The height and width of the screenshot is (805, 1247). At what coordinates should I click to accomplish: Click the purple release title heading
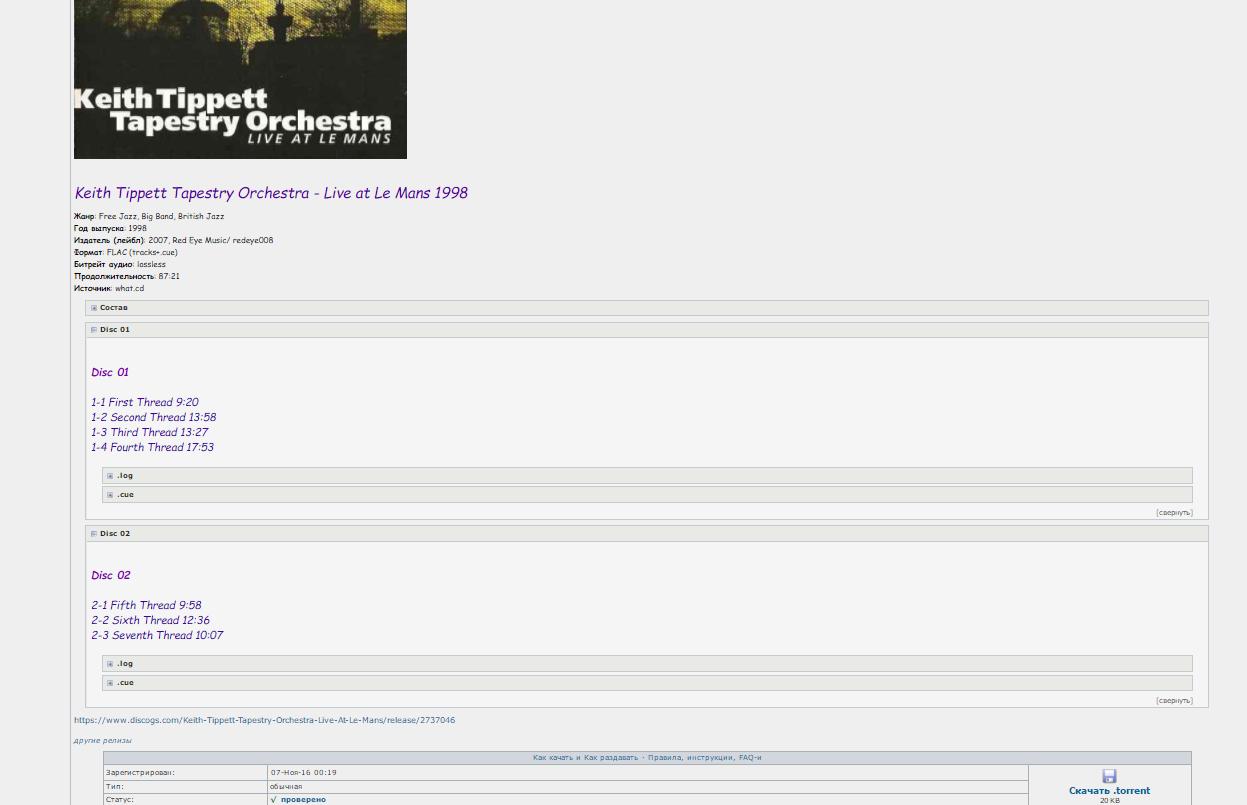[271, 193]
